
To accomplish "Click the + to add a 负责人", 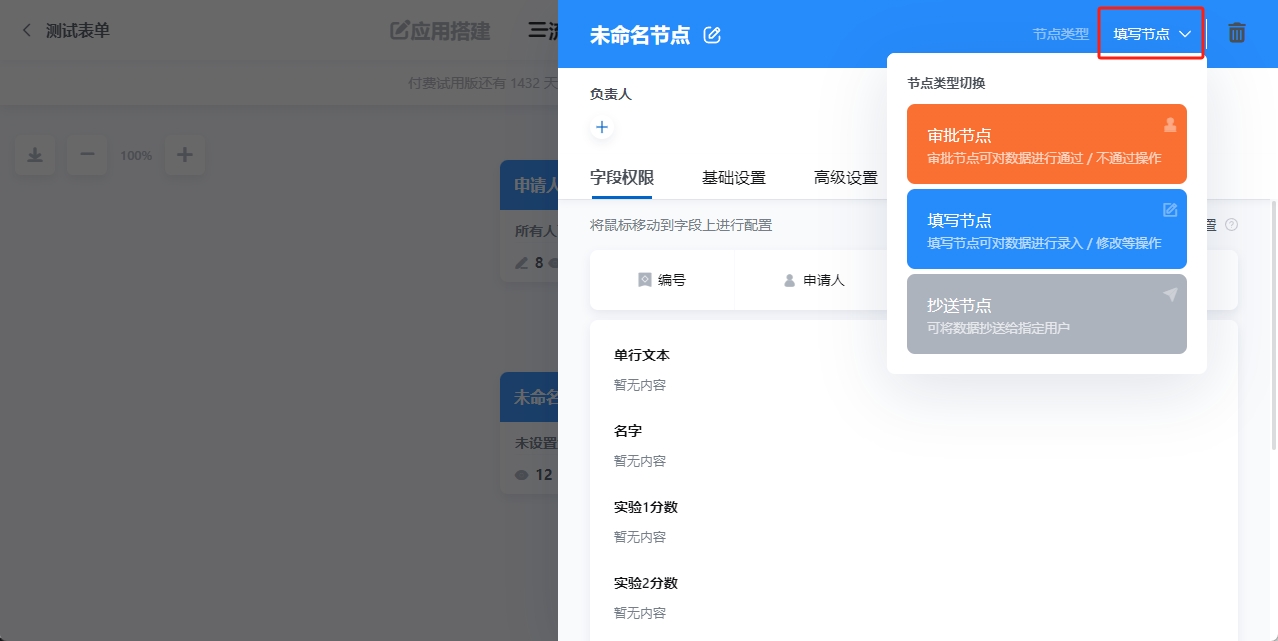I will click(x=602, y=127).
